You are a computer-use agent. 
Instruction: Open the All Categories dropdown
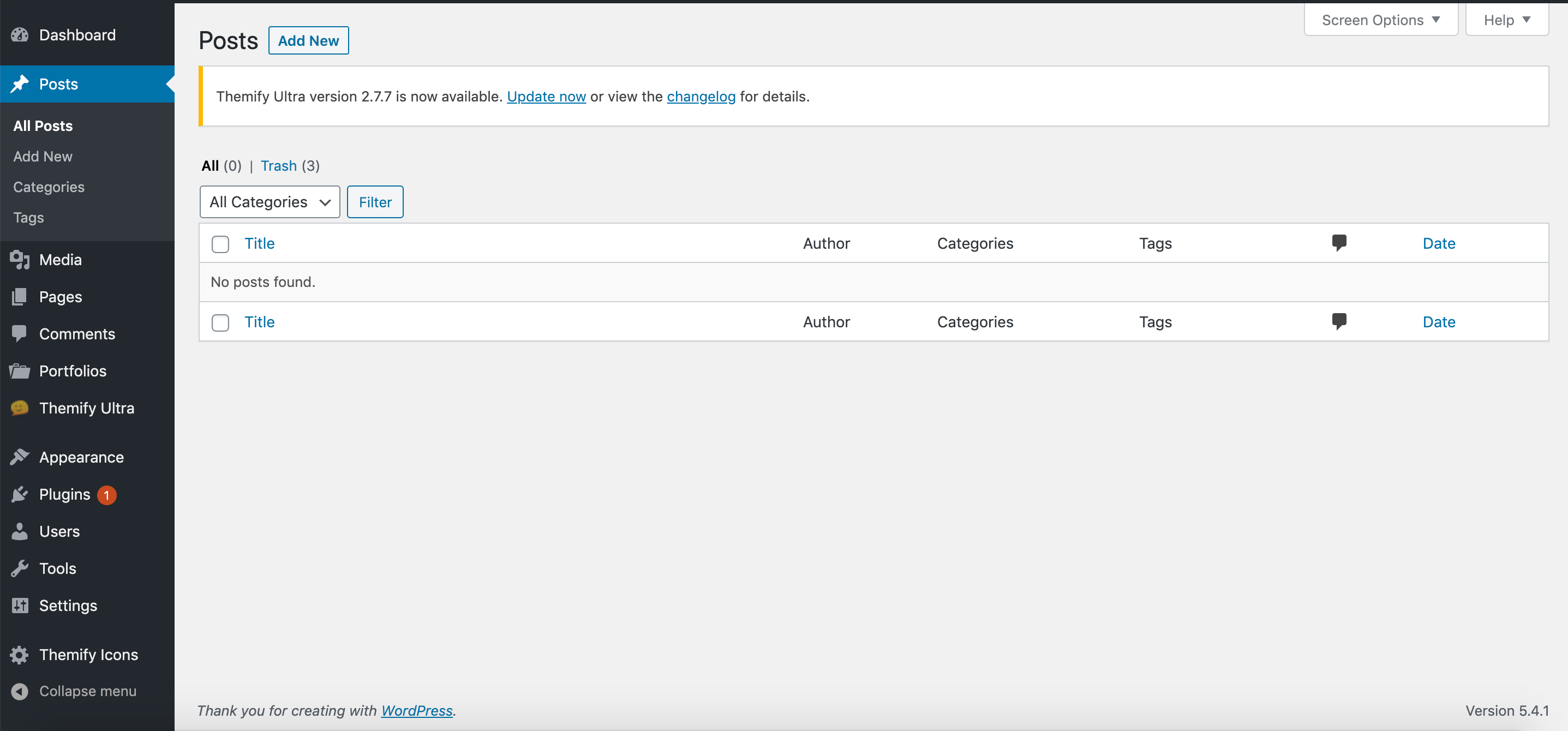click(270, 202)
